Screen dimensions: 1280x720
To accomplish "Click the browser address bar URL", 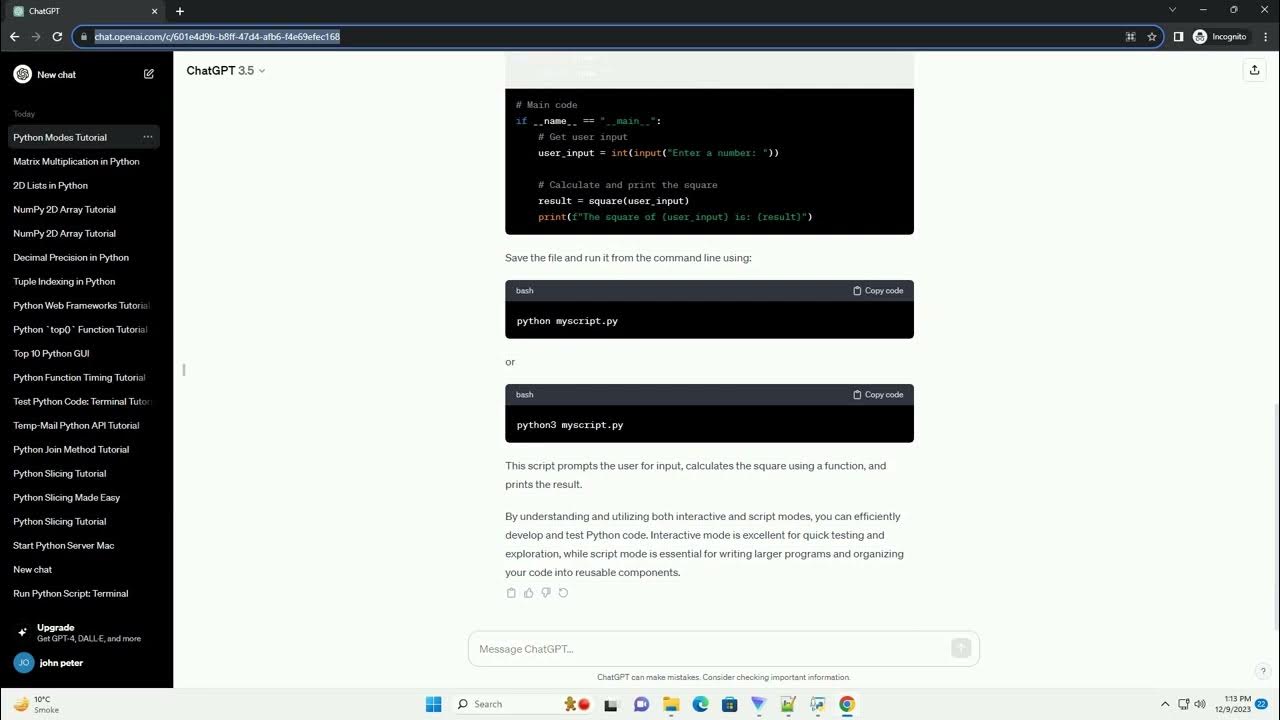I will click(x=217, y=36).
